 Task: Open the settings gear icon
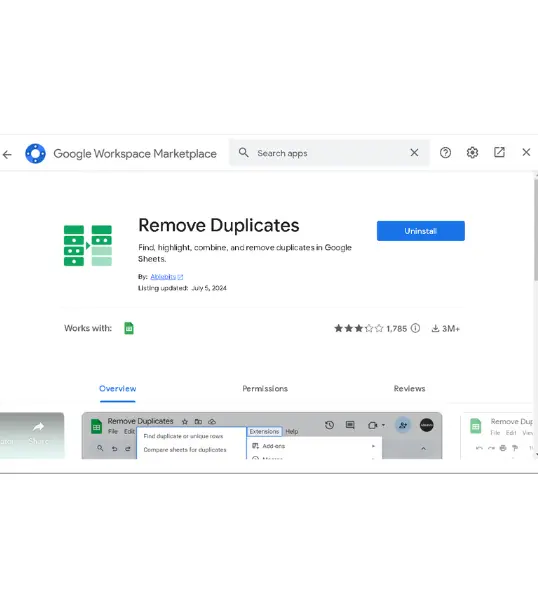[472, 153]
